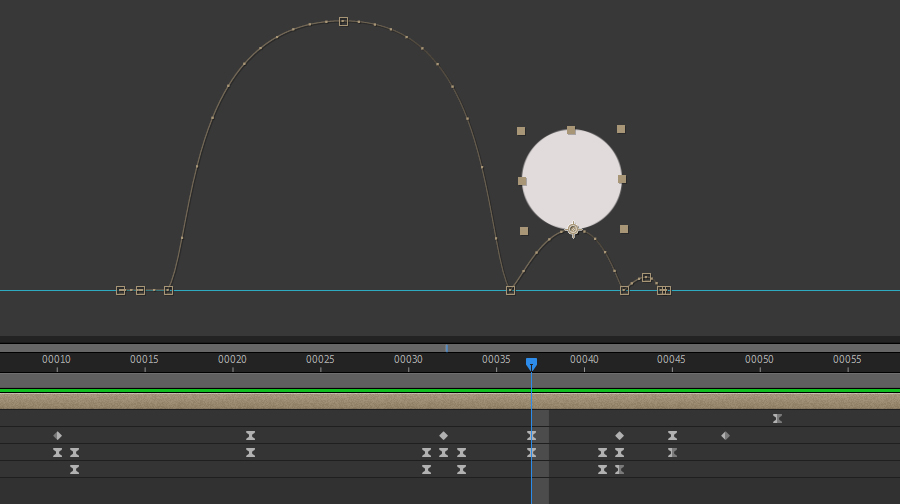Select the small third bounce peak vertex

[646, 277]
